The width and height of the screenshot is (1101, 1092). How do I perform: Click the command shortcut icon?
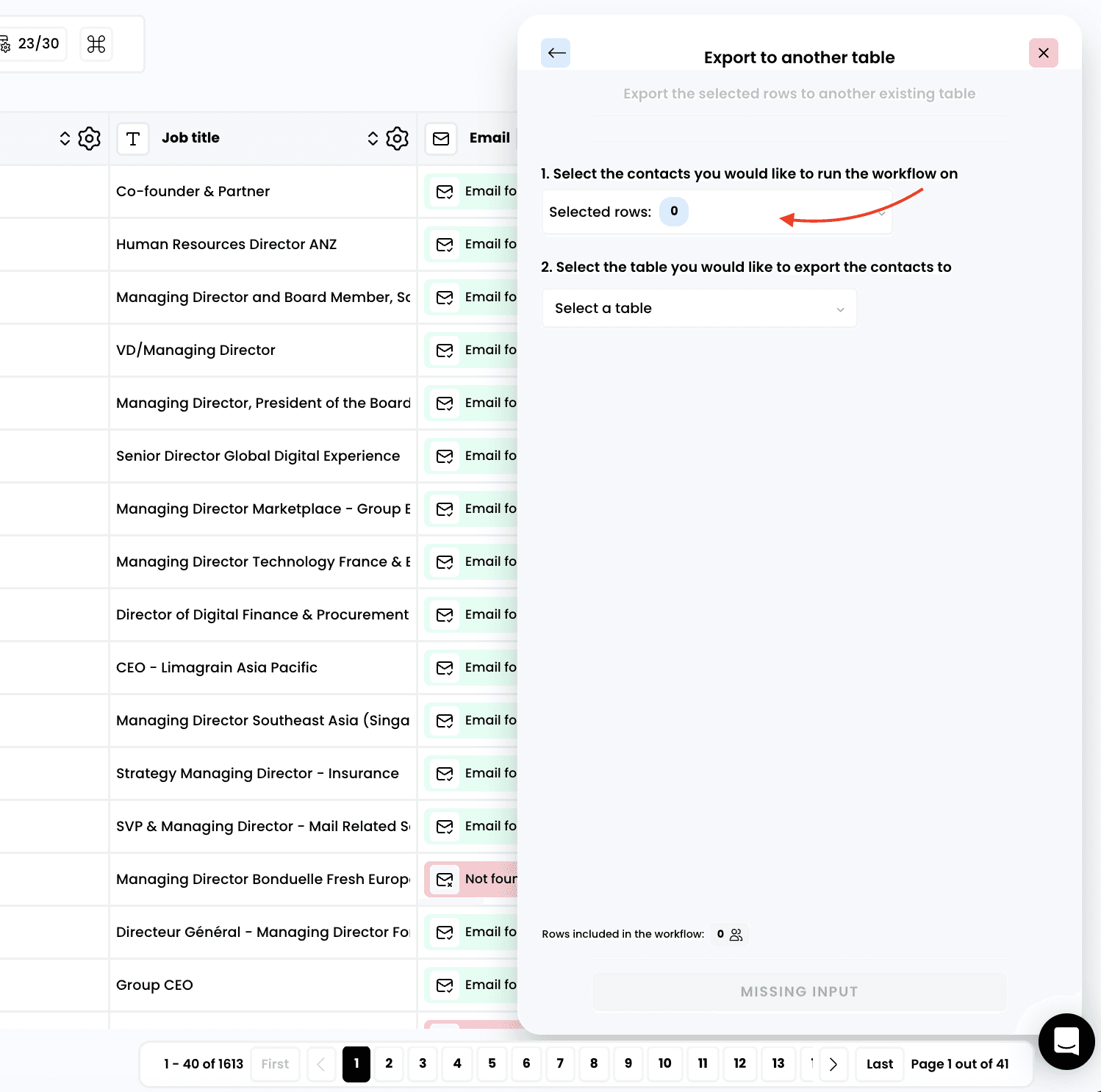[96, 44]
